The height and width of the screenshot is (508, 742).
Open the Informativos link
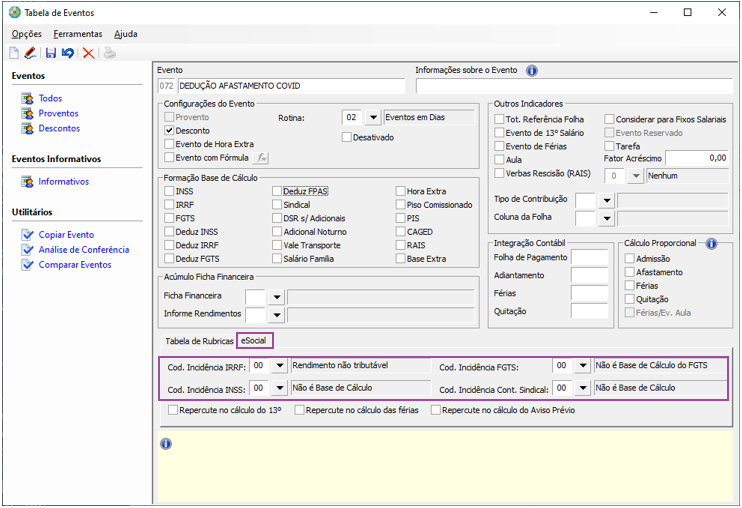pyautogui.click(x=63, y=182)
